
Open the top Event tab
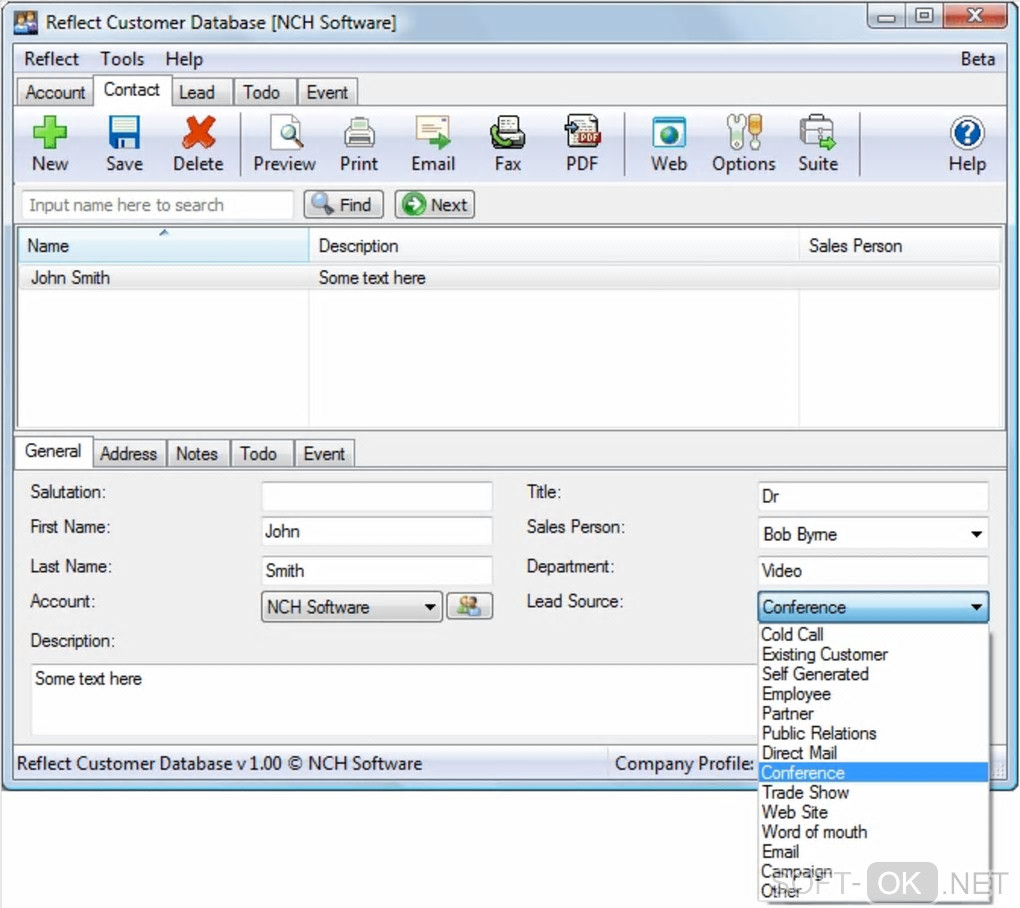[x=327, y=92]
